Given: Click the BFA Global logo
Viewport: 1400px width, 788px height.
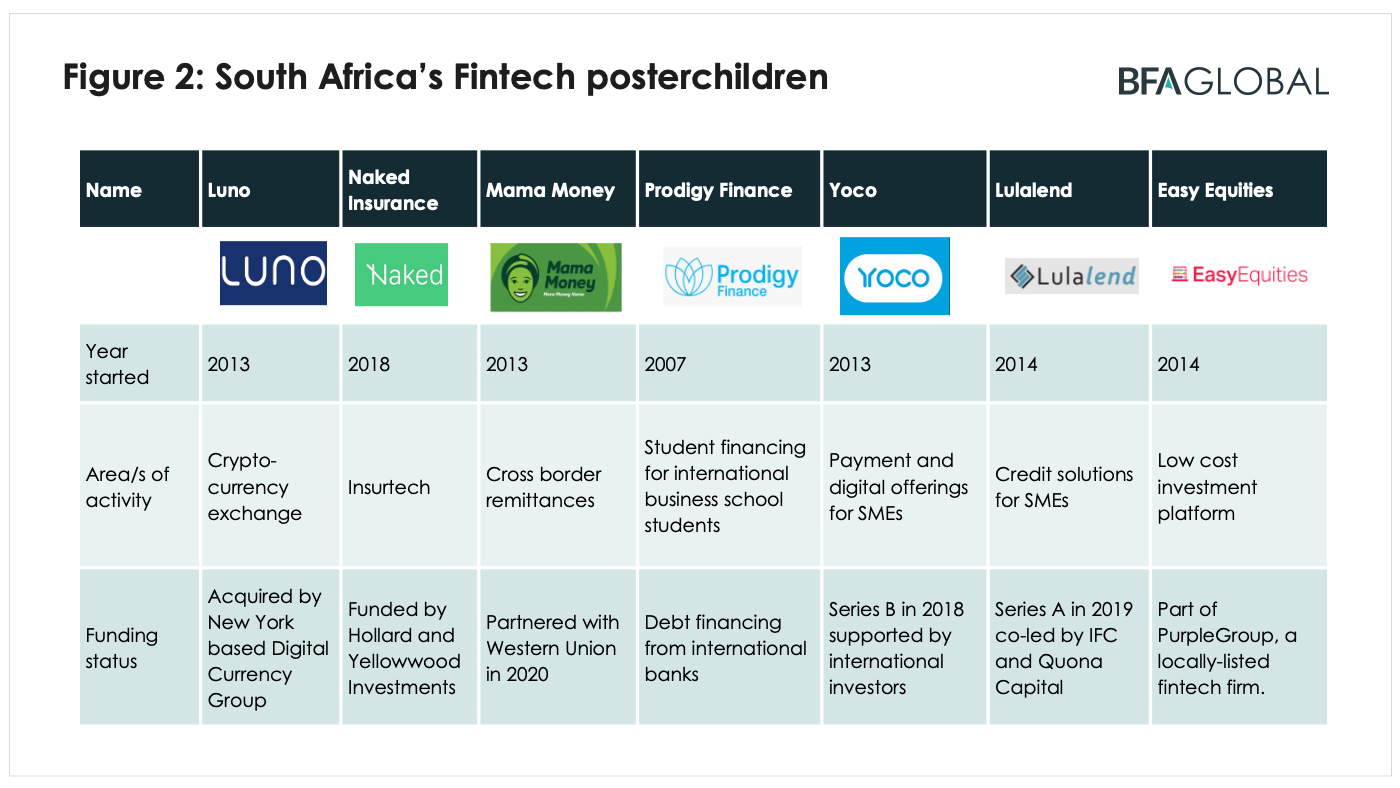Looking at the screenshot, I should click(x=1223, y=81).
